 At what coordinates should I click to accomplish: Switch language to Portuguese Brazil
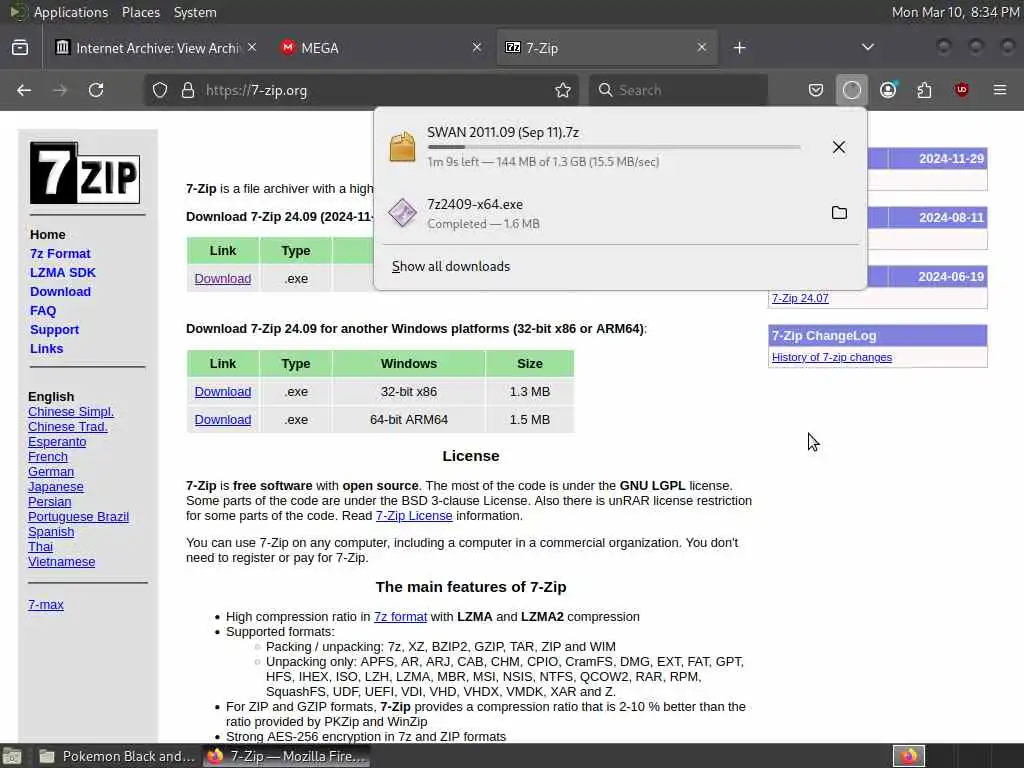tap(78, 517)
